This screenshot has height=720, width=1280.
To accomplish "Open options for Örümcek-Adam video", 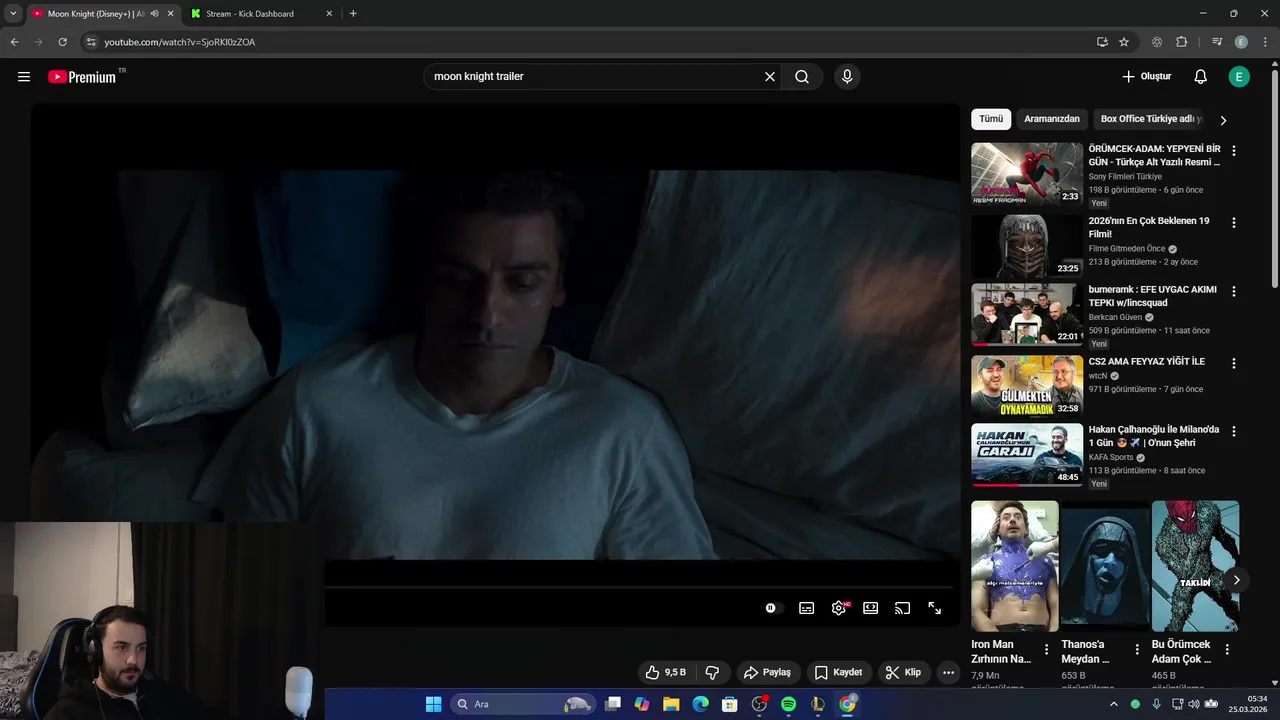I will click(x=1234, y=151).
